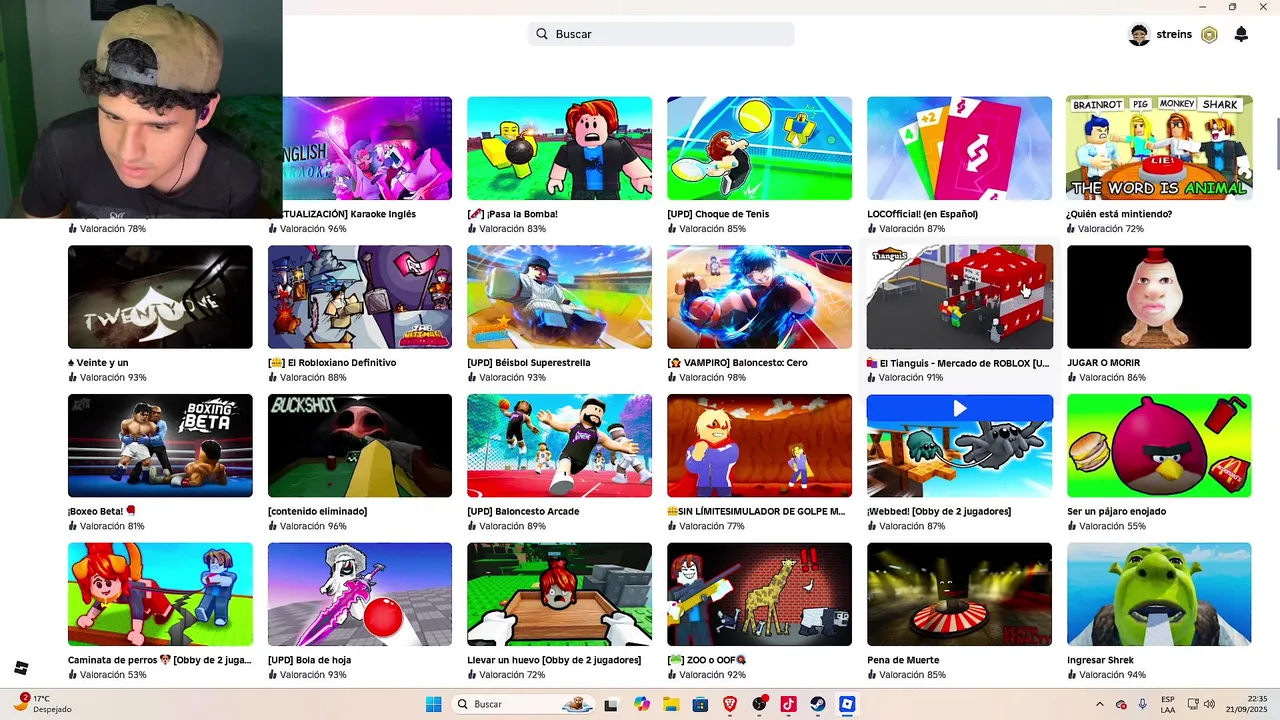Open the Choque de Tenis thumbnail
Image resolution: width=1280 pixels, height=720 pixels.
[x=759, y=148]
